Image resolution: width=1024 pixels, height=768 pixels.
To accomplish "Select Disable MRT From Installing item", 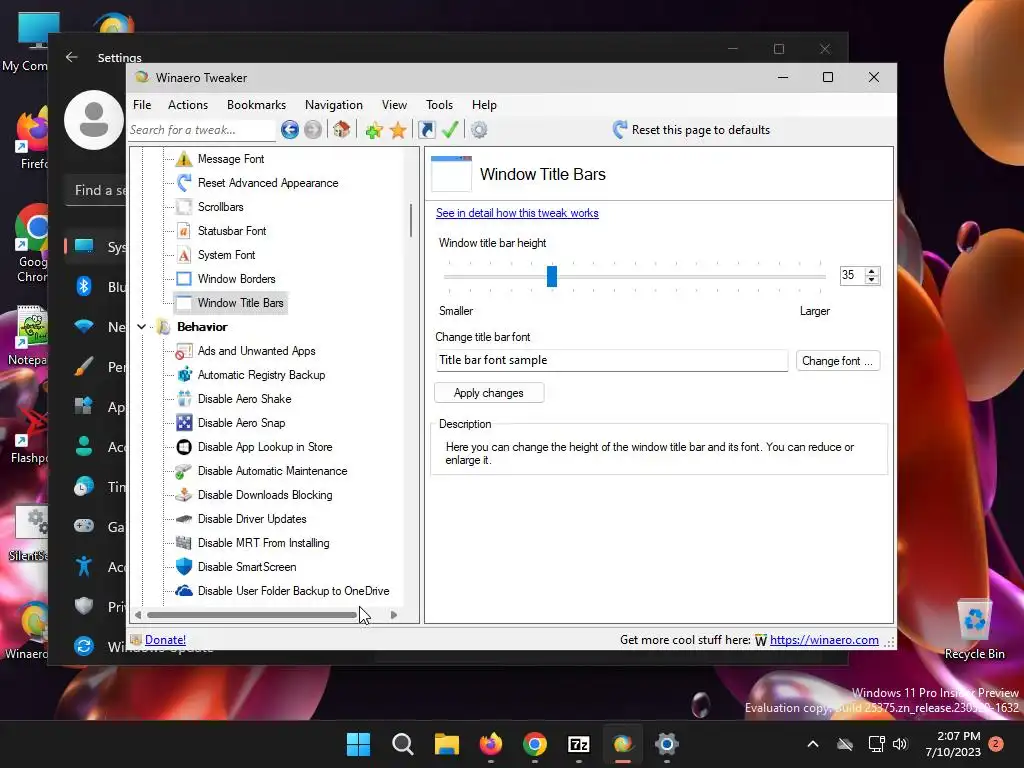I will tap(263, 543).
